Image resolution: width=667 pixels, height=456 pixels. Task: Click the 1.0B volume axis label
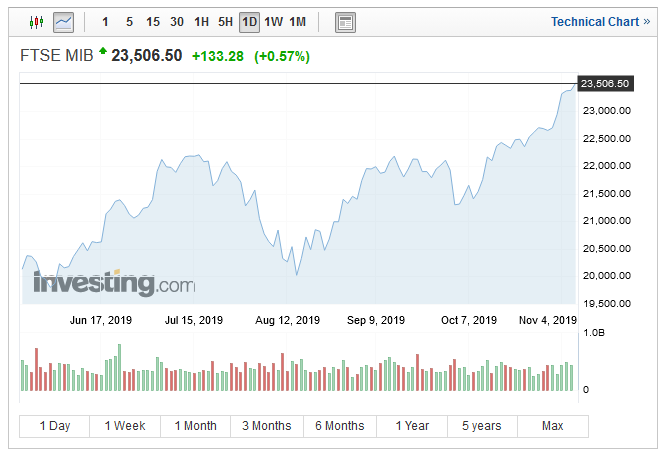594,333
